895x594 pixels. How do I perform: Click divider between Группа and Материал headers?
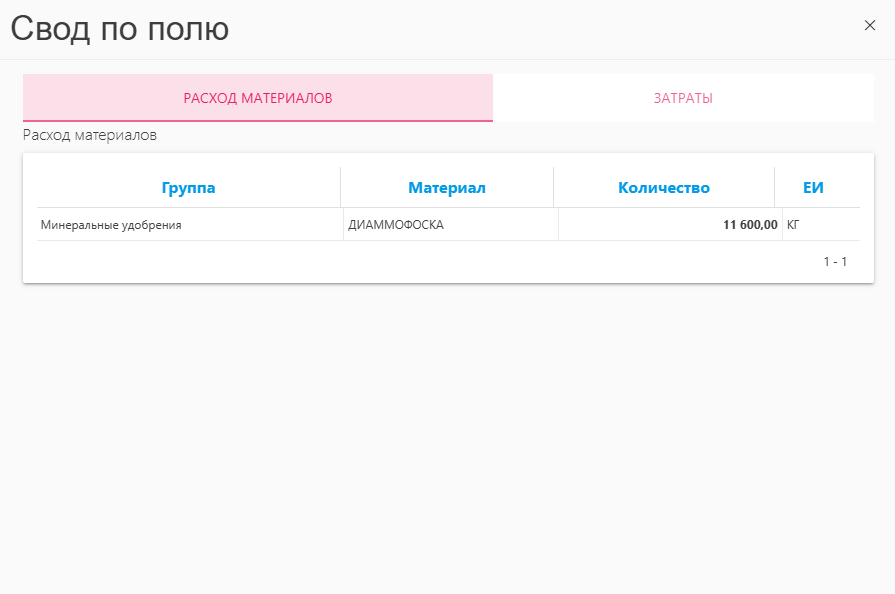(341, 188)
